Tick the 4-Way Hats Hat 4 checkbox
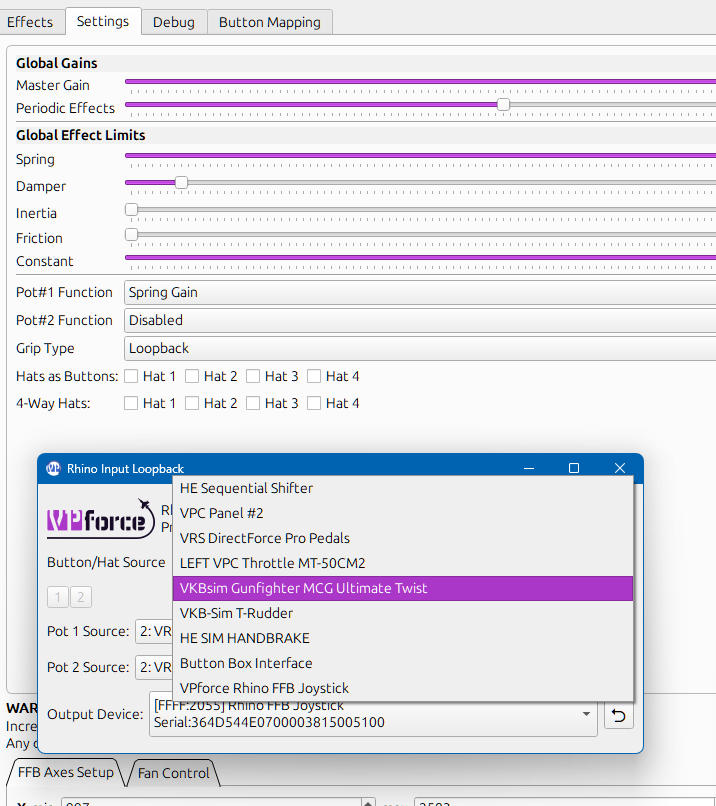The image size is (716, 806). [x=314, y=403]
